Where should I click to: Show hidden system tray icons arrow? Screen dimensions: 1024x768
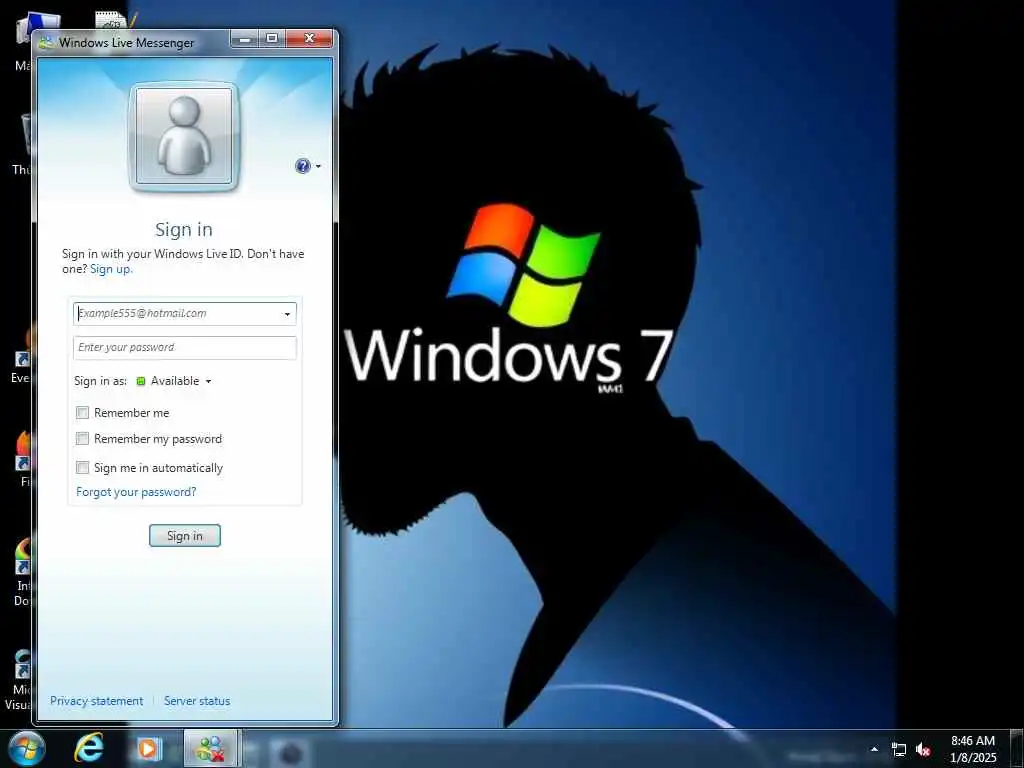click(x=874, y=749)
